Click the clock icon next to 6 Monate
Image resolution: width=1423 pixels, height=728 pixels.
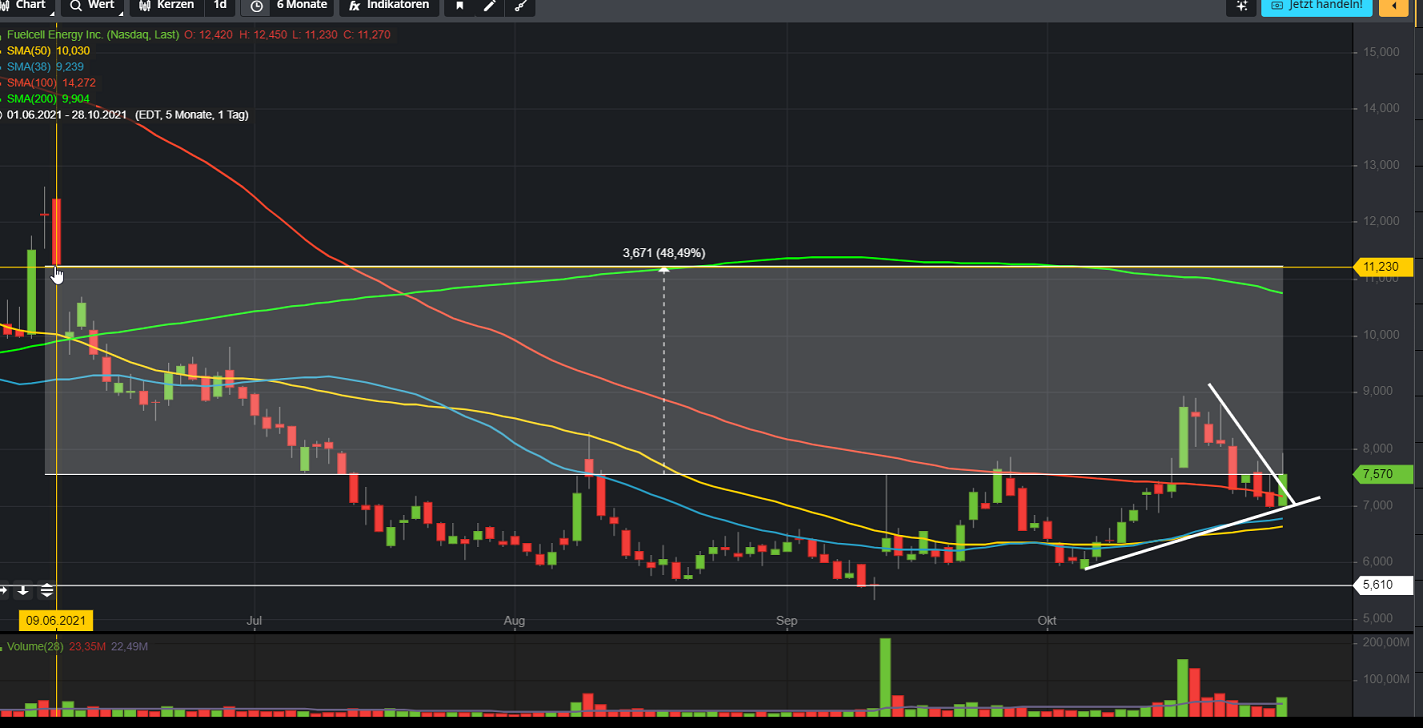pos(257,6)
